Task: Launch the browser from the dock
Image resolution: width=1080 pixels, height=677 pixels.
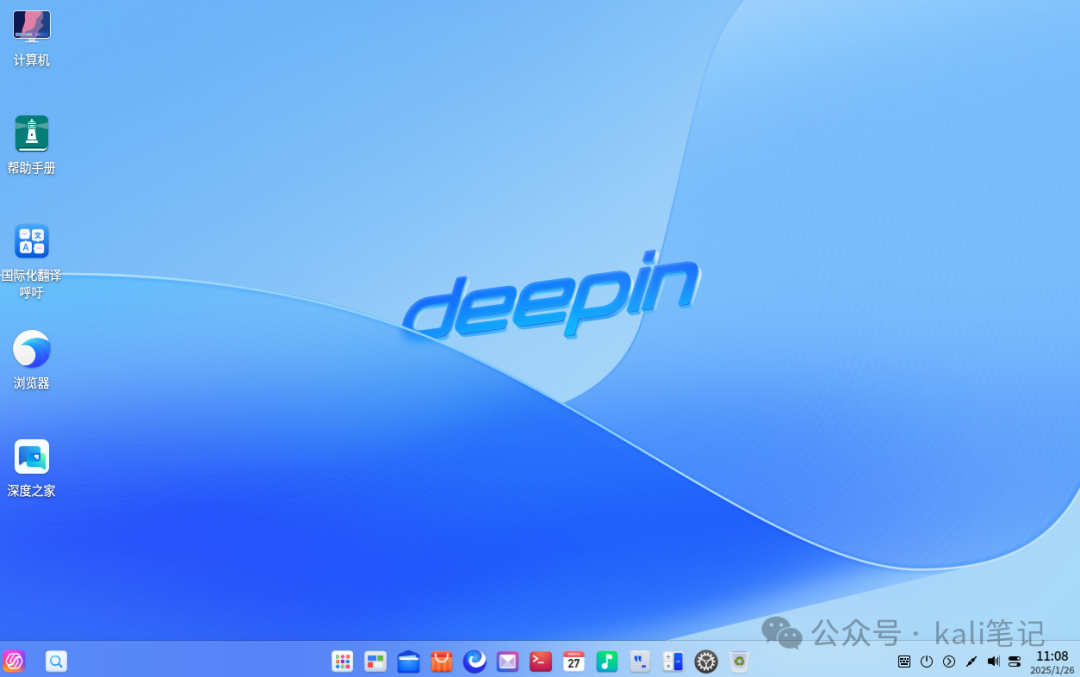Action: (475, 661)
